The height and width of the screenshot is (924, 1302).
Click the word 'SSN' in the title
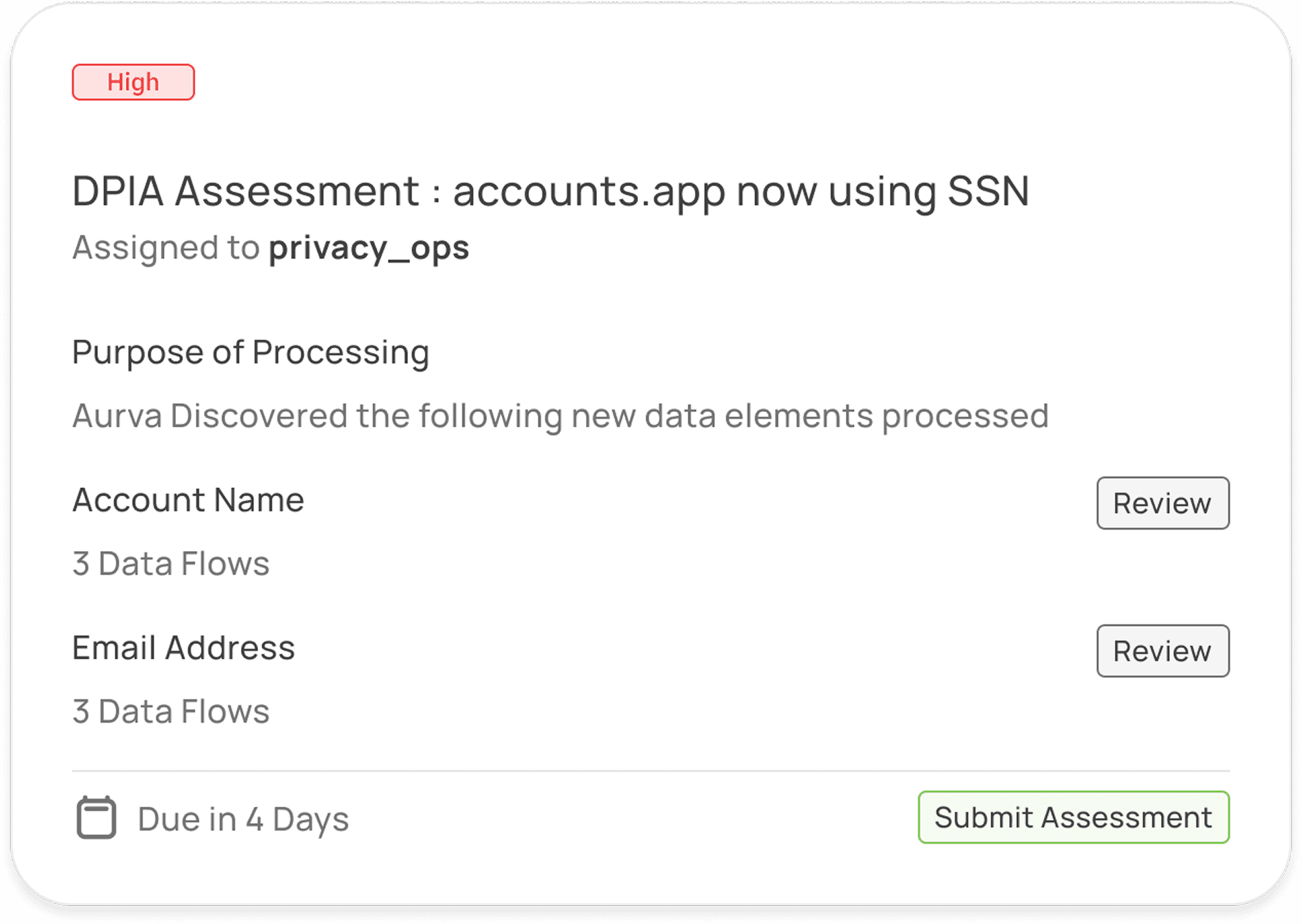pyautogui.click(x=988, y=191)
